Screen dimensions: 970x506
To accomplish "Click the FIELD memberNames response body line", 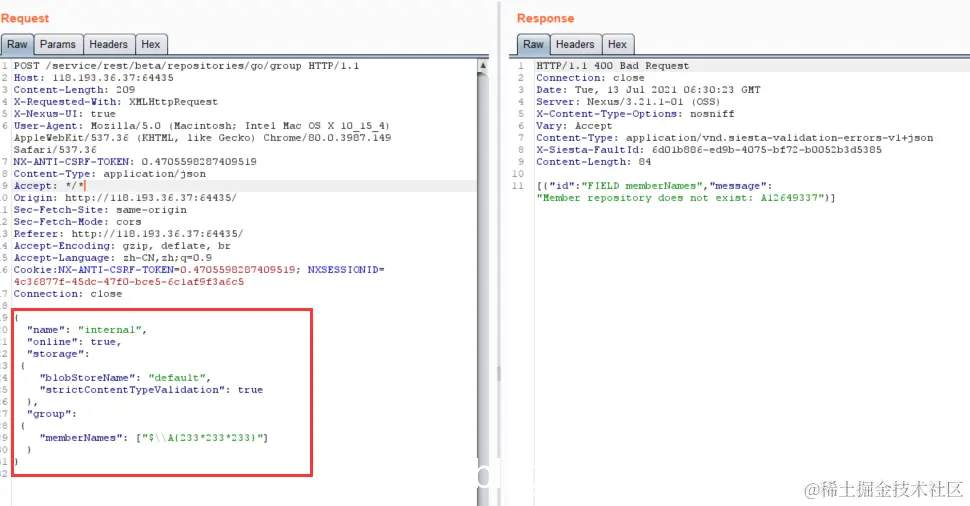I will (655, 186).
